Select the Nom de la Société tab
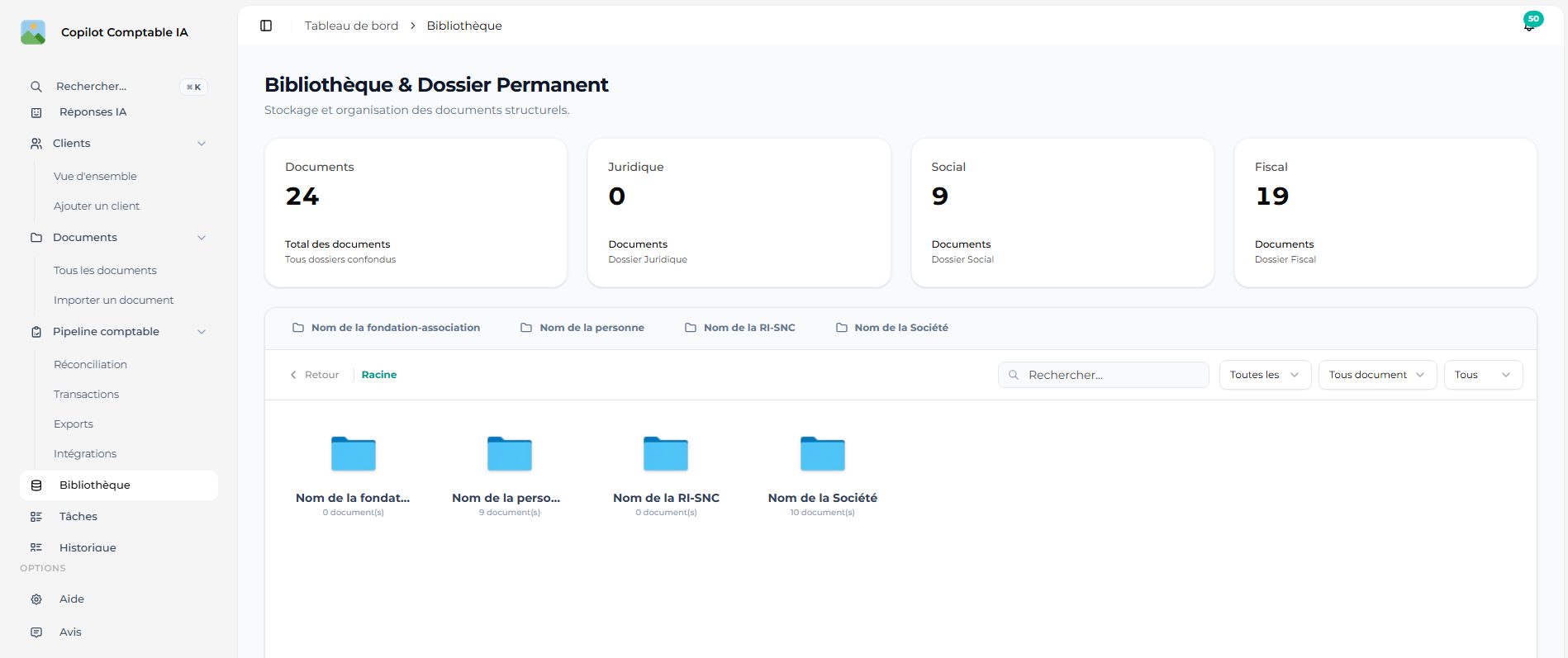This screenshot has height=658, width=1568. click(892, 328)
